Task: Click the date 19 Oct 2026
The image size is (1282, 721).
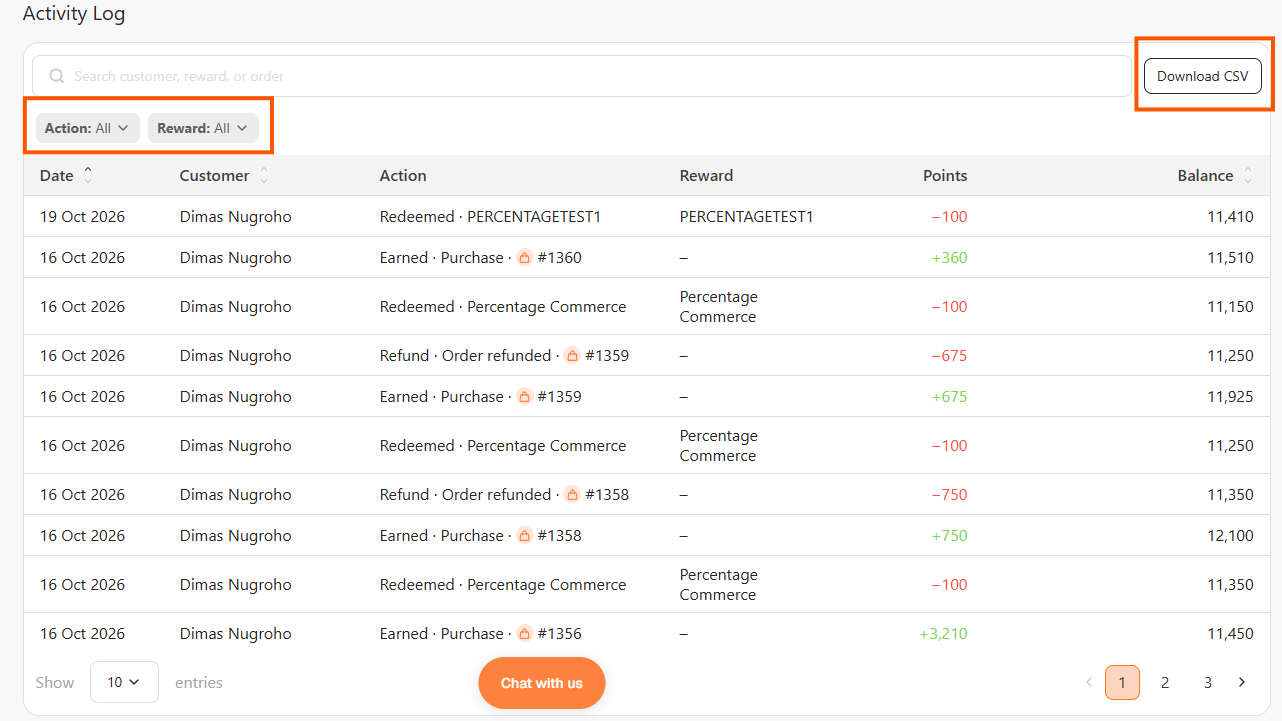Action: point(82,216)
